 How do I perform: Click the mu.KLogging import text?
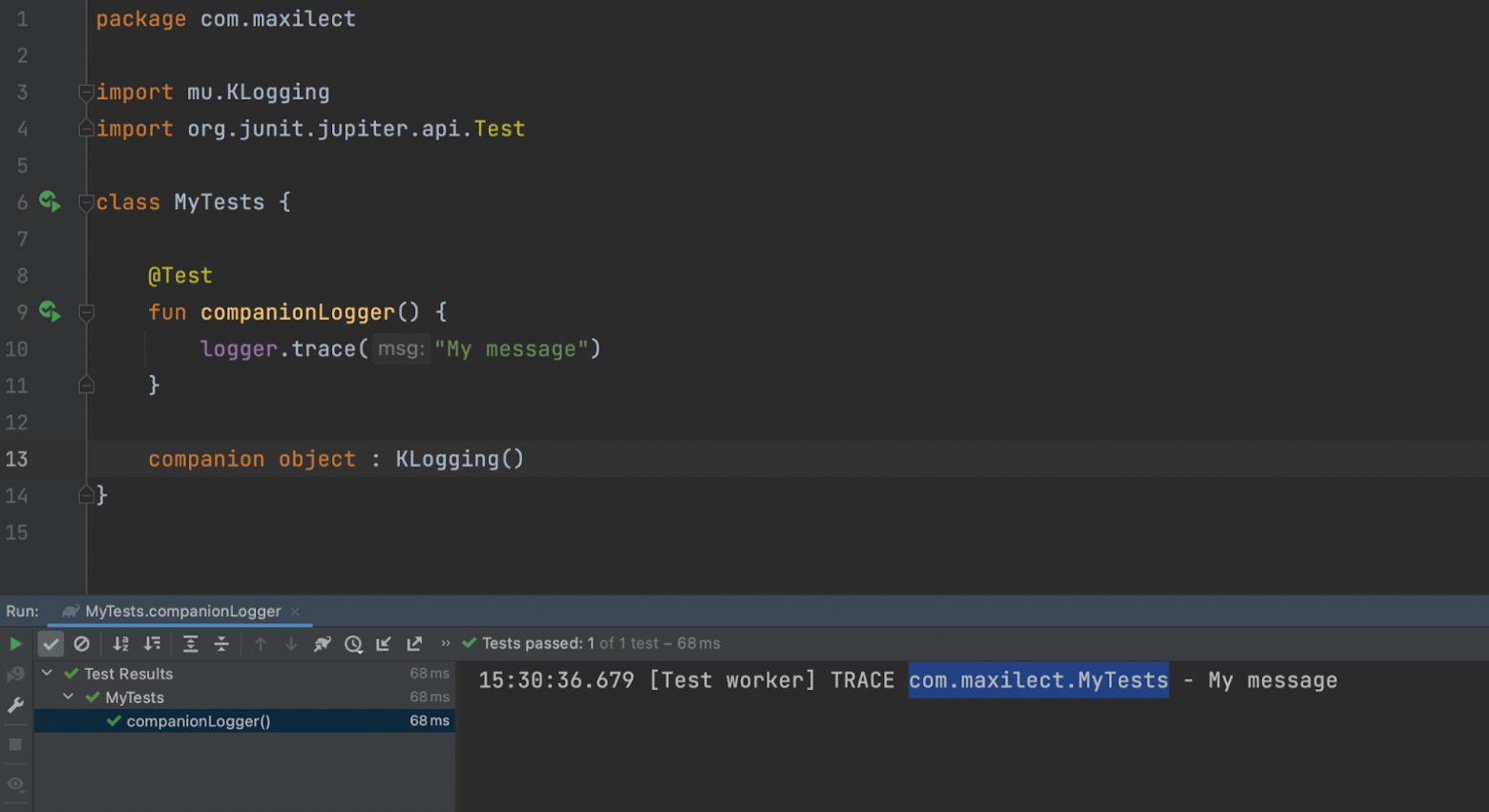pos(259,93)
